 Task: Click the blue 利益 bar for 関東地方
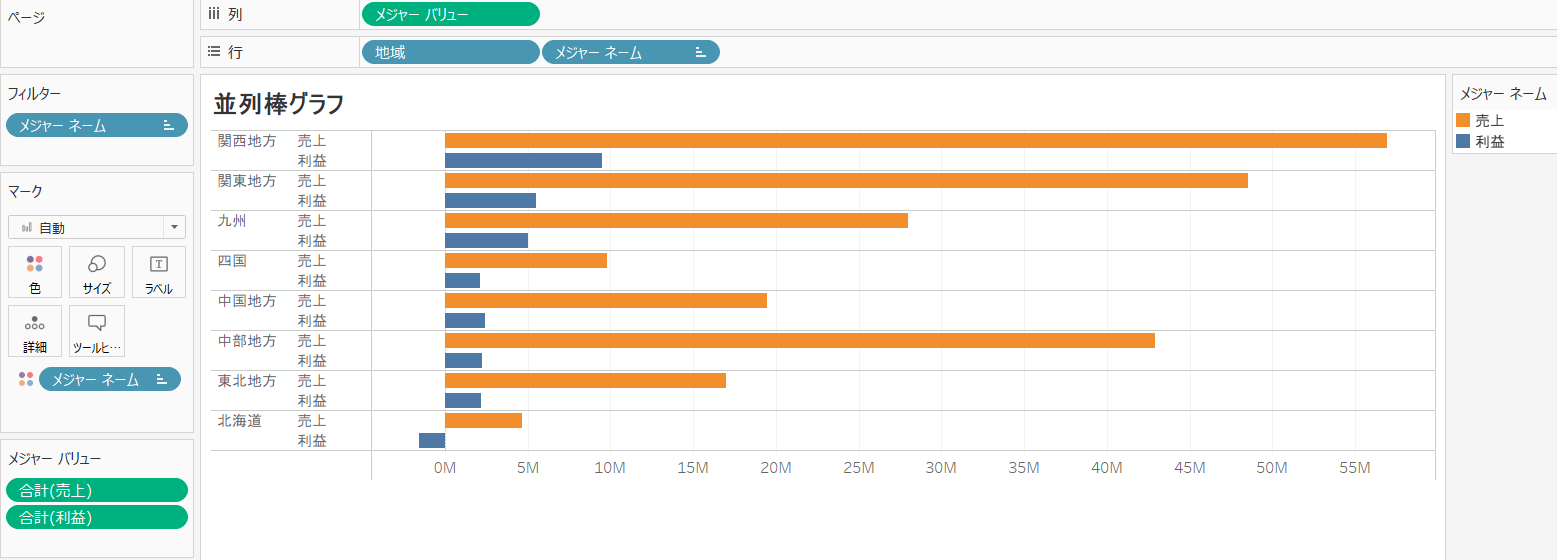(490, 200)
